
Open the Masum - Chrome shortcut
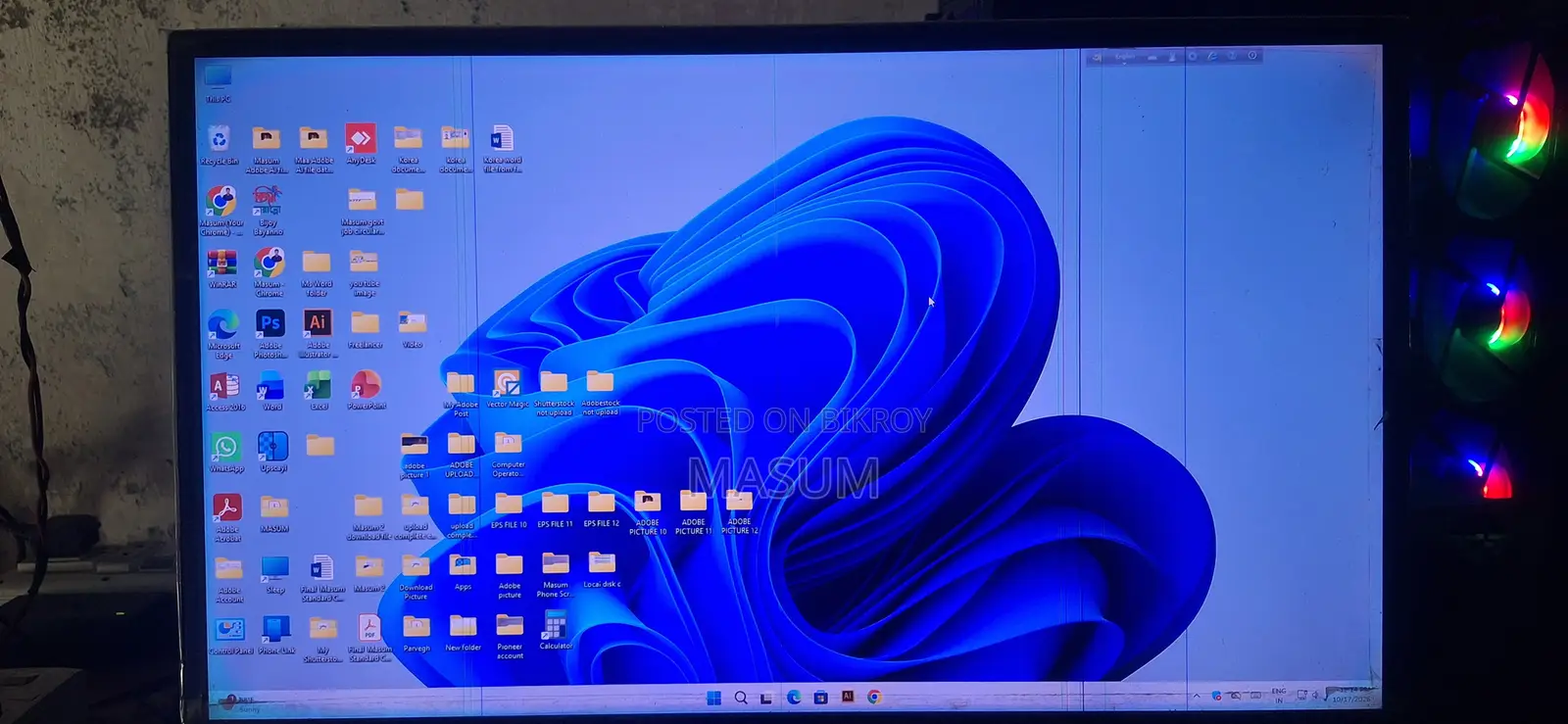click(x=269, y=271)
